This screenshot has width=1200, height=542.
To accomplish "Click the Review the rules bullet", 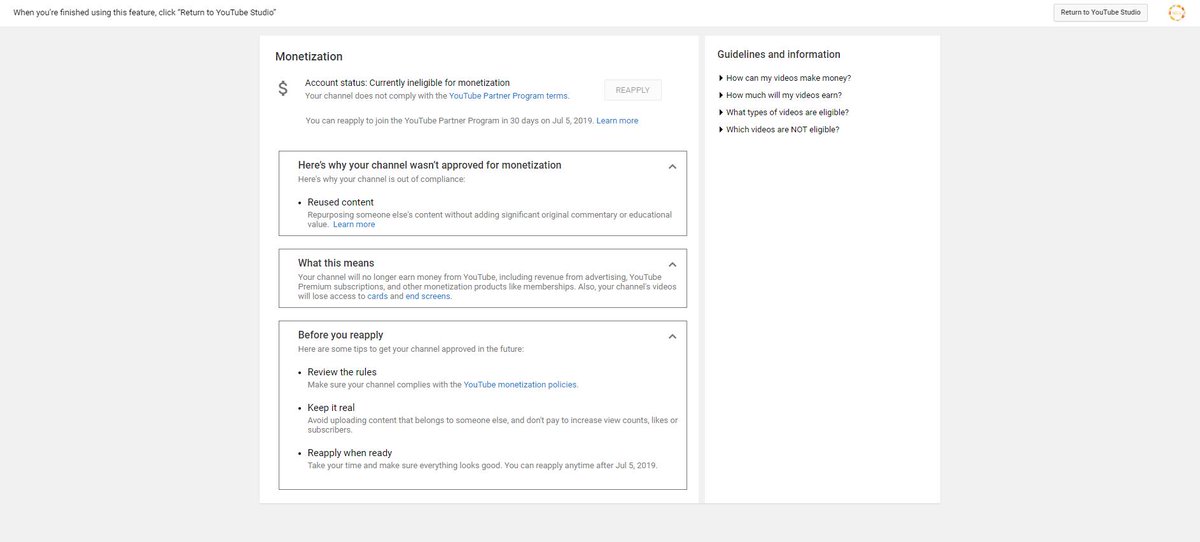I will click(342, 372).
